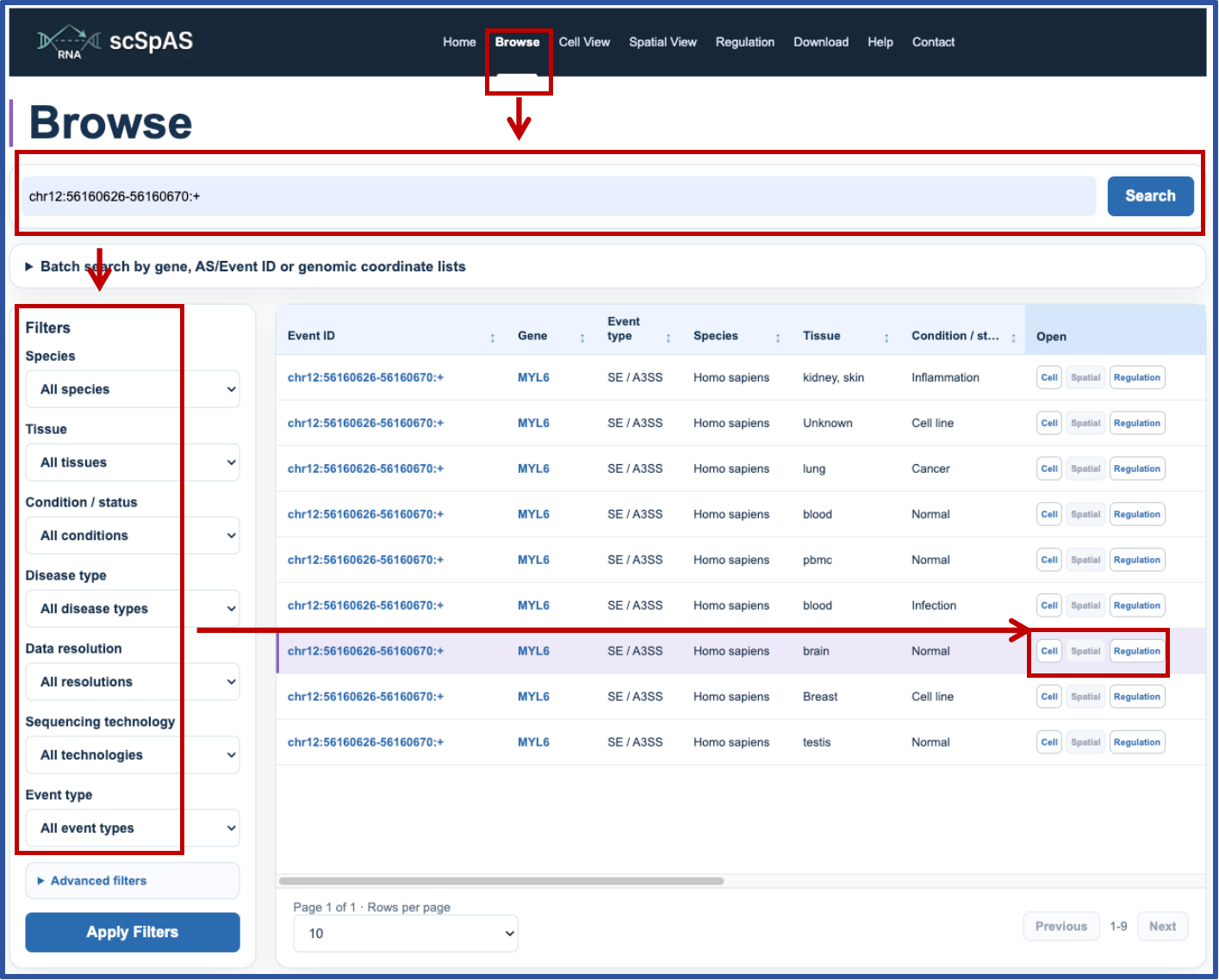Screen dimensions: 1219x980
Task: Open the Rows per page dropdown
Action: click(406, 933)
